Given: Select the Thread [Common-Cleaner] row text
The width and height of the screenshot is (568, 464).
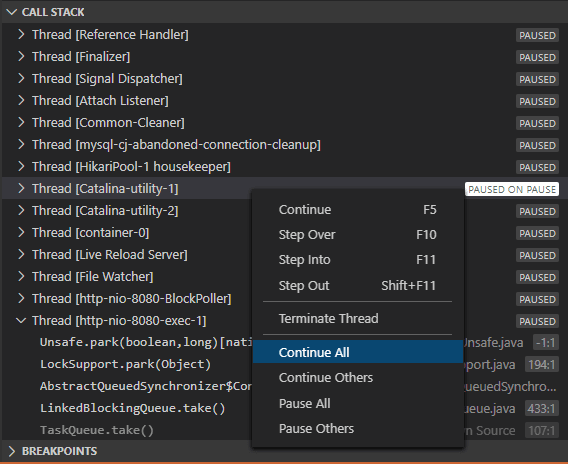Looking at the screenshot, I should click(x=108, y=123).
